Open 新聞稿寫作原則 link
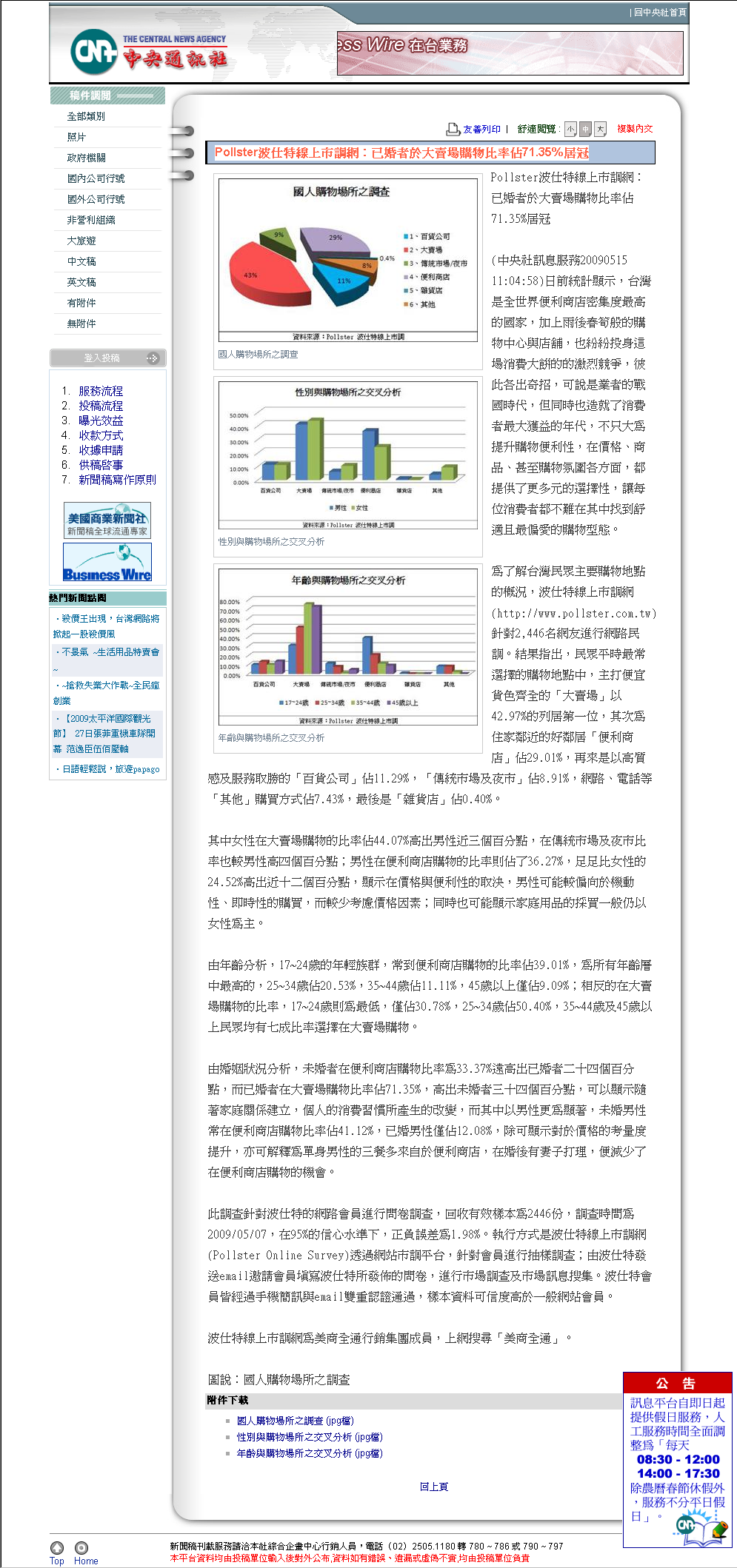Screen dimensions: 737x1568 pyautogui.click(x=117, y=480)
